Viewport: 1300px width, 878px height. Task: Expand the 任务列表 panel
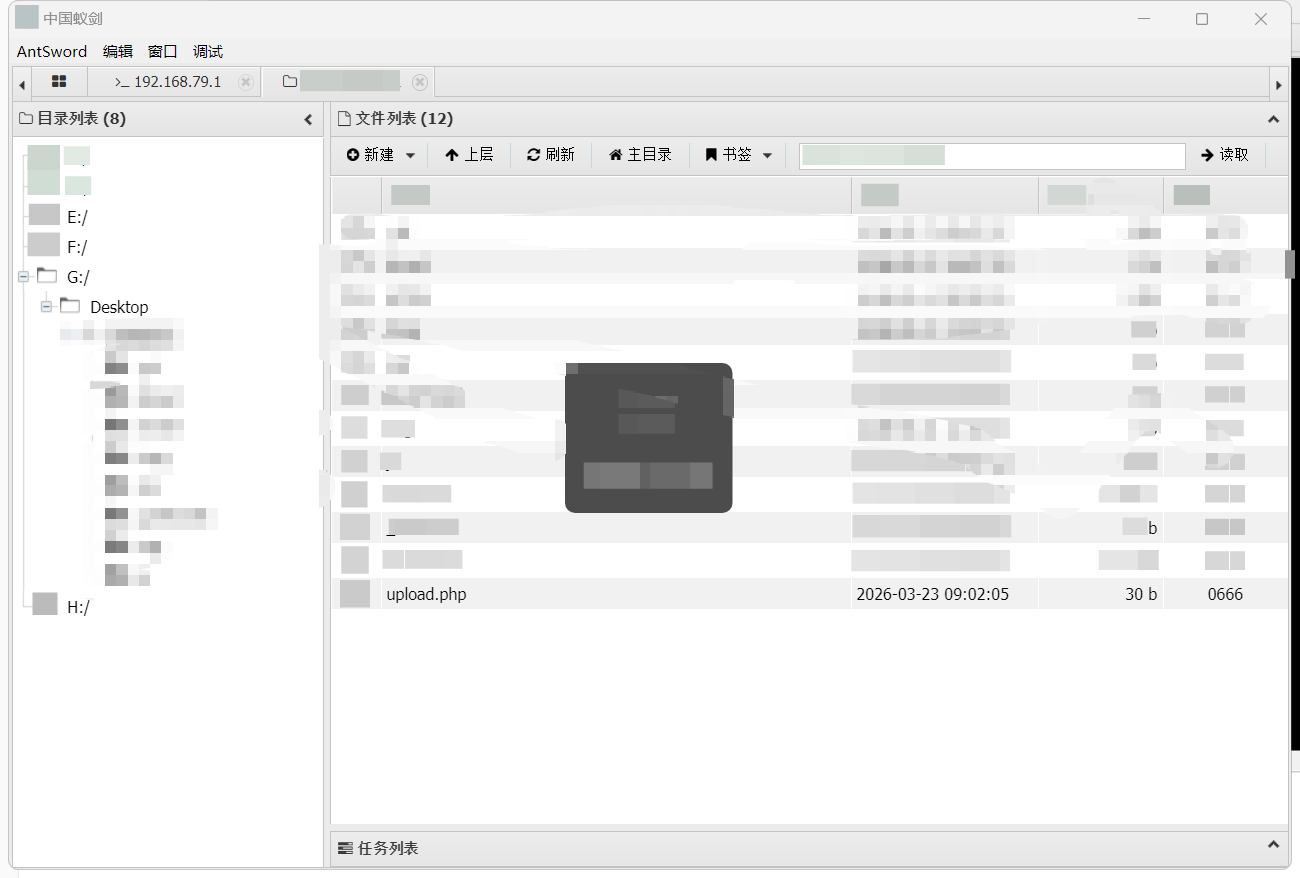[1273, 845]
